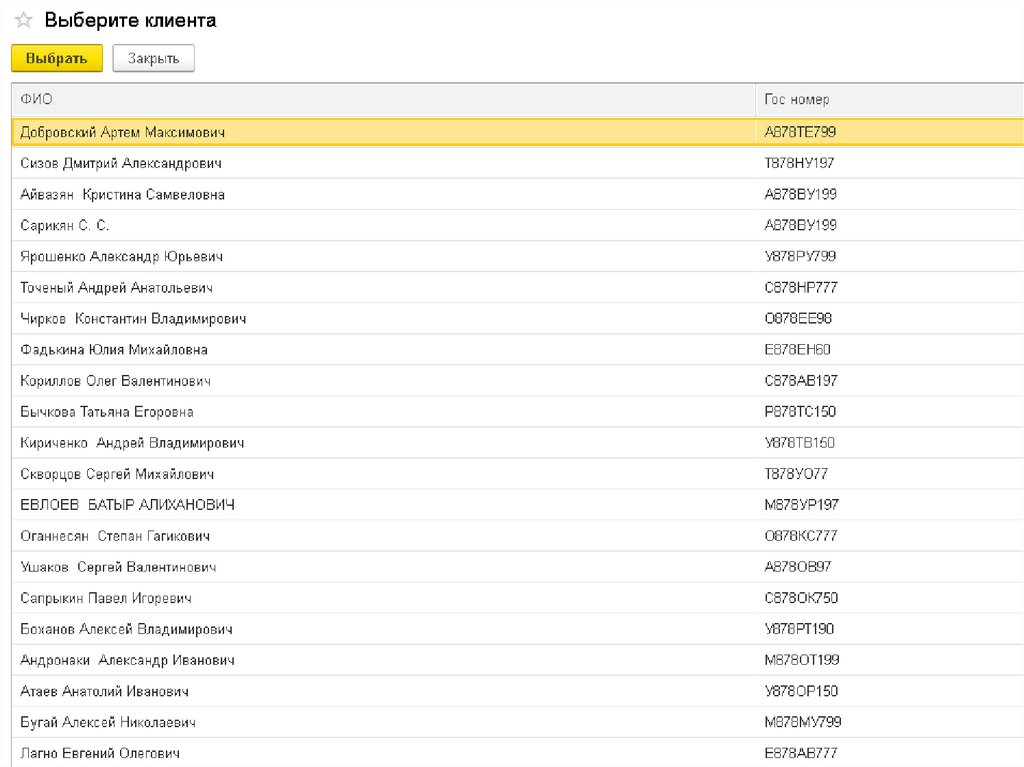
Task: Click plate number Р878ТС150
Action: pyautogui.click(x=800, y=411)
